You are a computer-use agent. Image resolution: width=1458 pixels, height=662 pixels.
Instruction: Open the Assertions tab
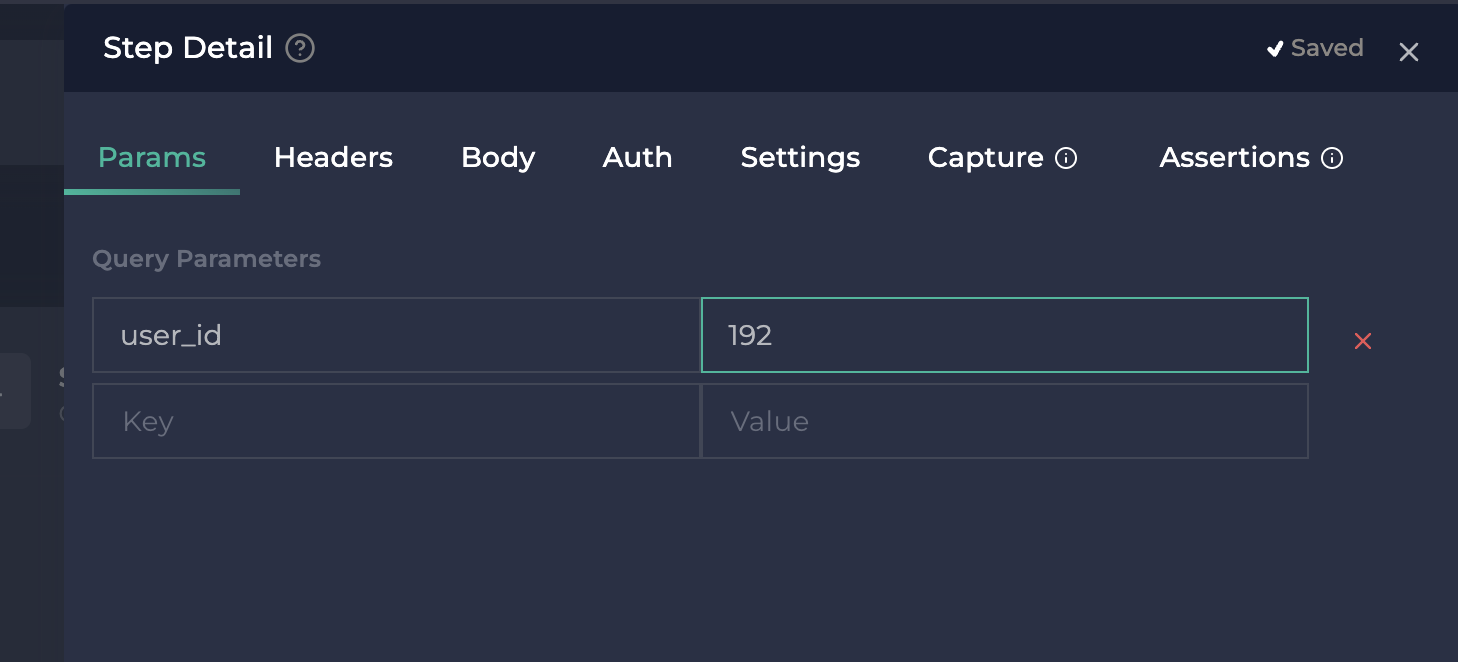1234,158
